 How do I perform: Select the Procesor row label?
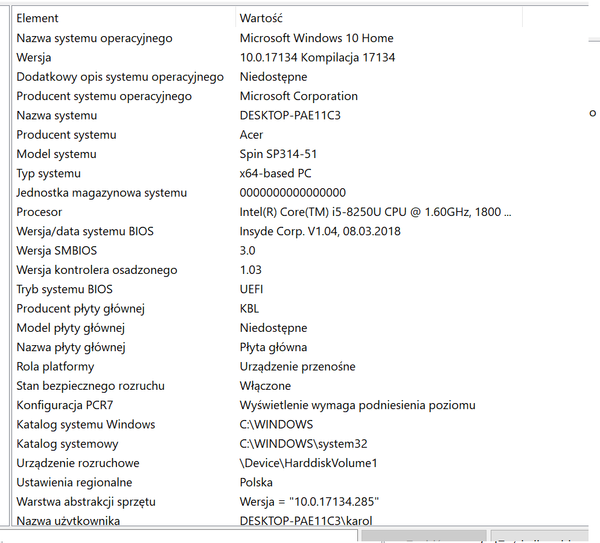pos(39,212)
